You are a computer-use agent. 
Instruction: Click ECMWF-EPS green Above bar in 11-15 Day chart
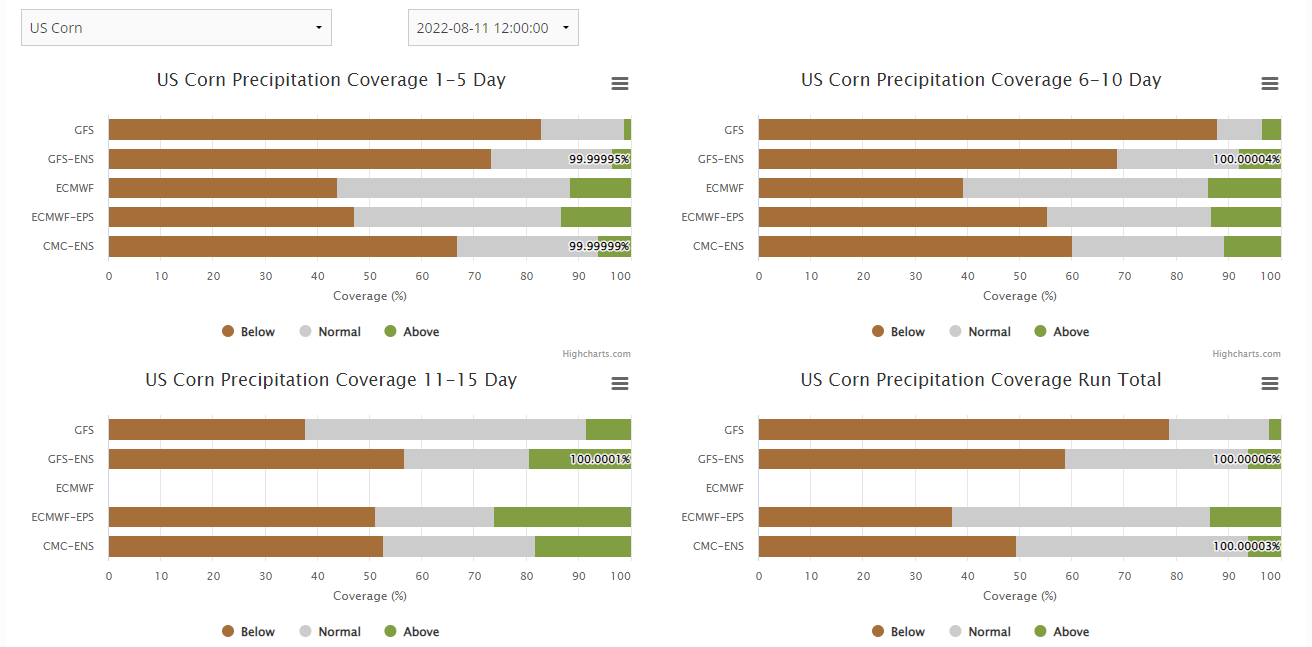(x=562, y=517)
